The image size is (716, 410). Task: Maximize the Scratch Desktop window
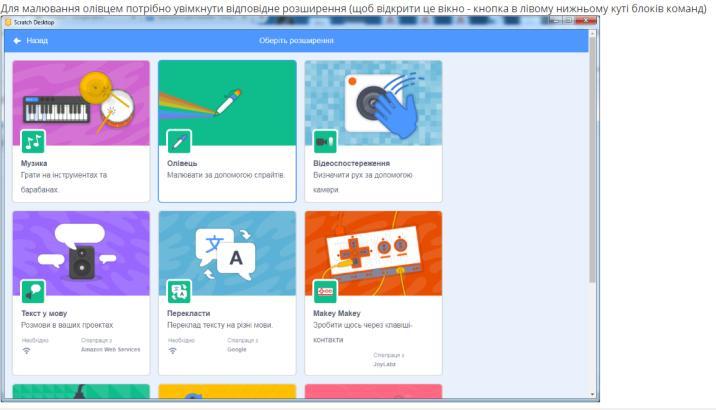(568, 21)
